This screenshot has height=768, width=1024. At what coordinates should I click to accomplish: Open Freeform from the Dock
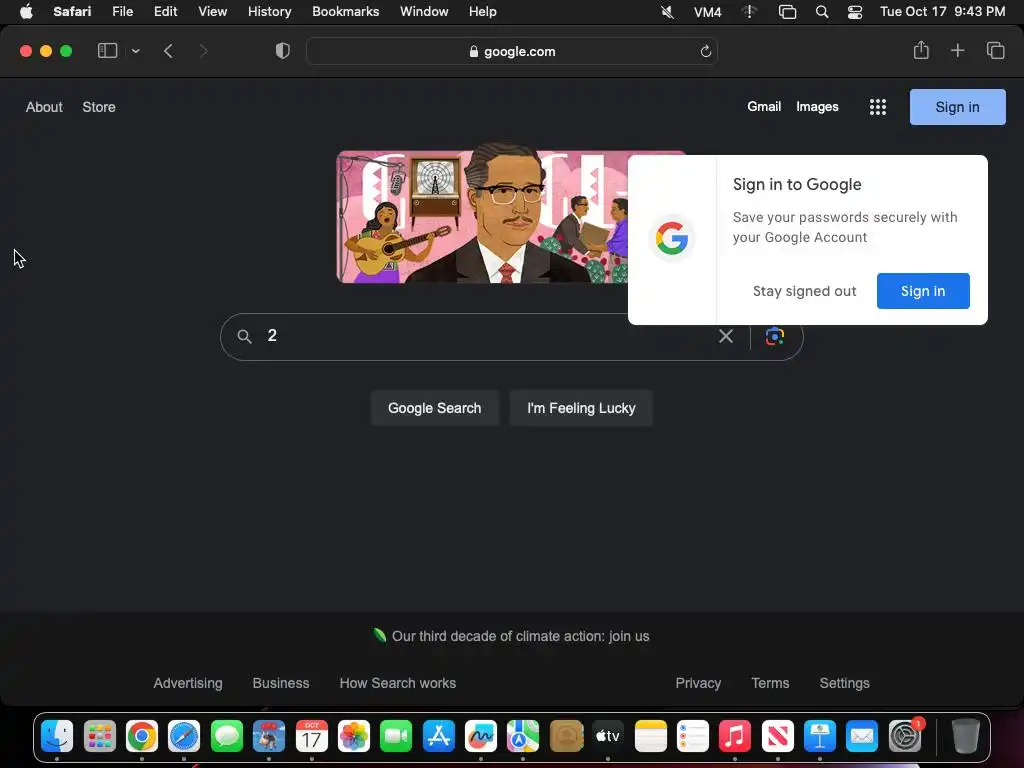(481, 737)
